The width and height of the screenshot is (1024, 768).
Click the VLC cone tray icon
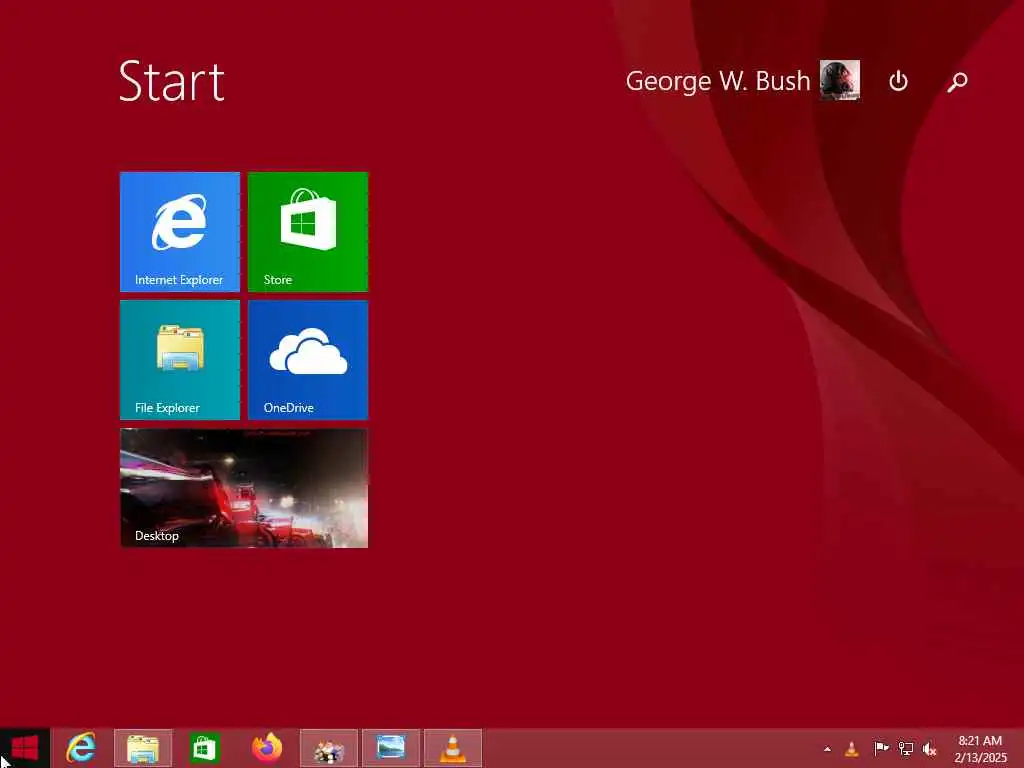click(x=852, y=748)
